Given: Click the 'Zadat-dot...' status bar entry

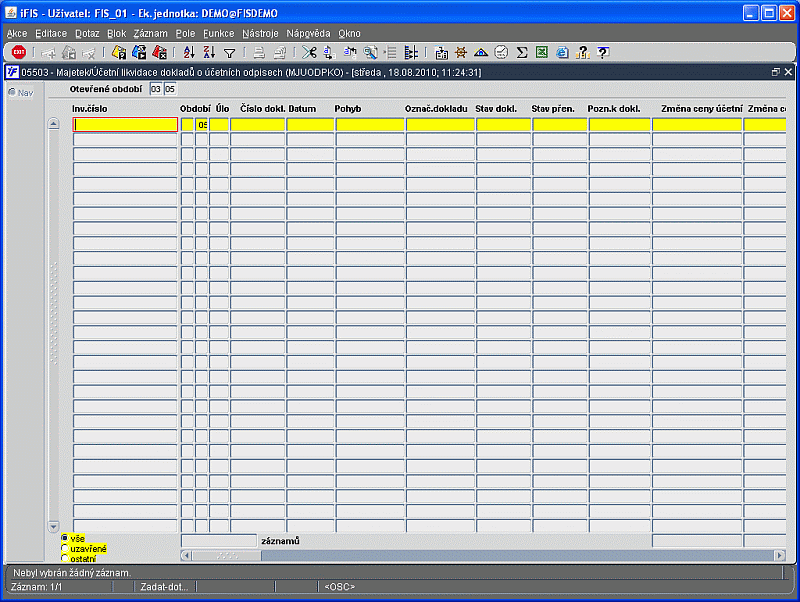Looking at the screenshot, I should (x=164, y=587).
